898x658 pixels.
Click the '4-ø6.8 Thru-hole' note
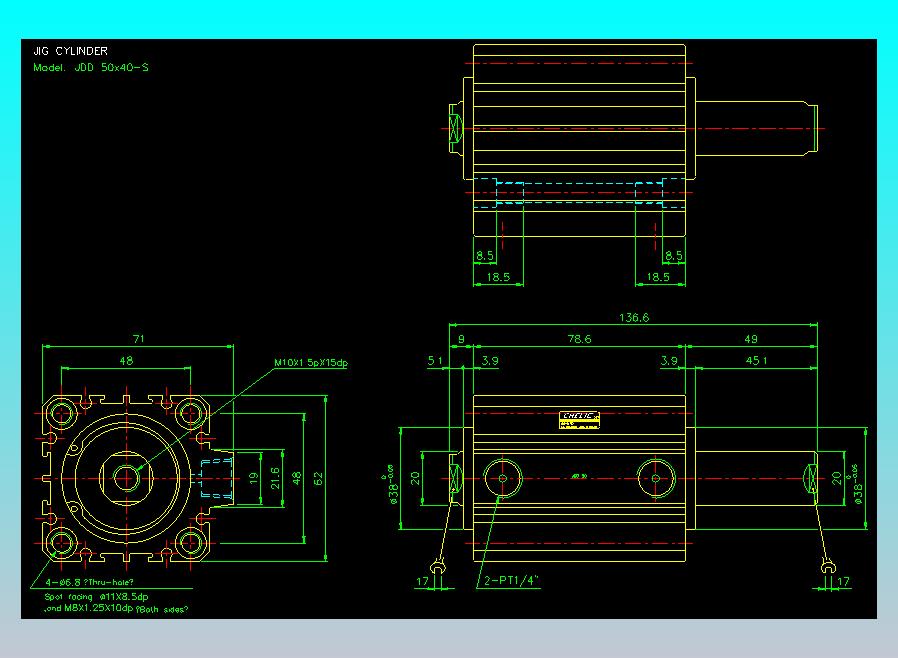(x=89, y=582)
